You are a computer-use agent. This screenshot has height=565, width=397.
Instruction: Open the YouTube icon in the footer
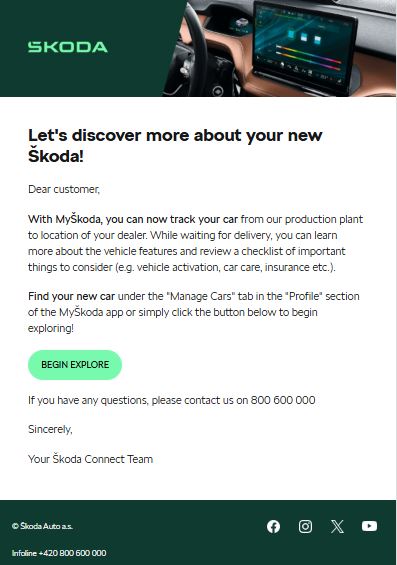369,526
